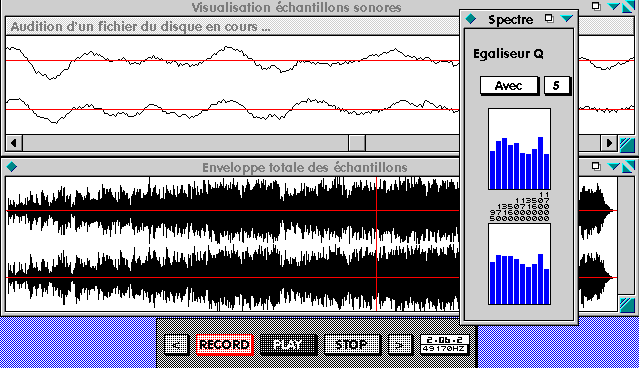Click the RECORD transport button
639x368 pixels.
pos(225,345)
